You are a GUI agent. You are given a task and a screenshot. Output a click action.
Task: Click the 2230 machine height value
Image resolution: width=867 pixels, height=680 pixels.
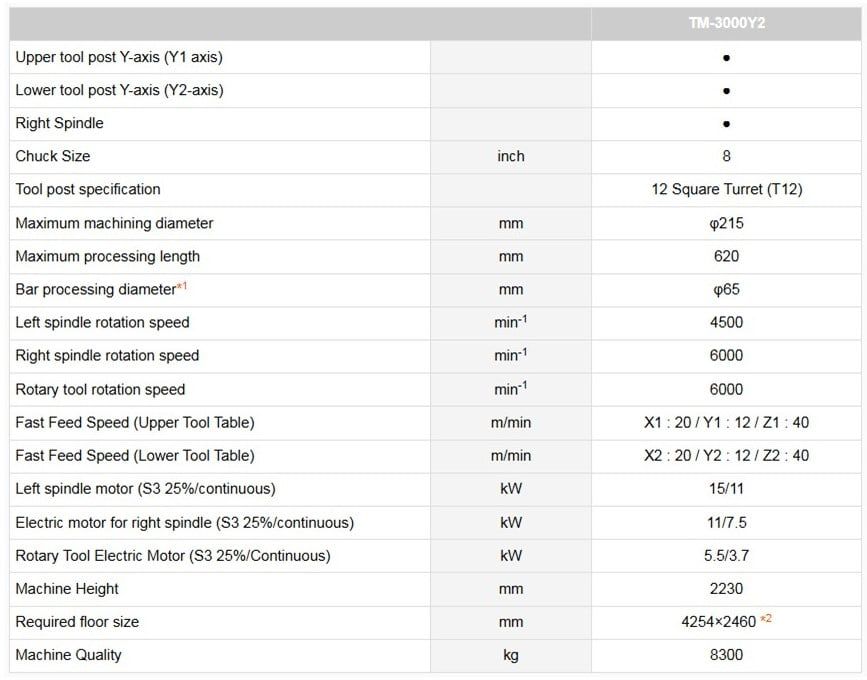tap(726, 589)
